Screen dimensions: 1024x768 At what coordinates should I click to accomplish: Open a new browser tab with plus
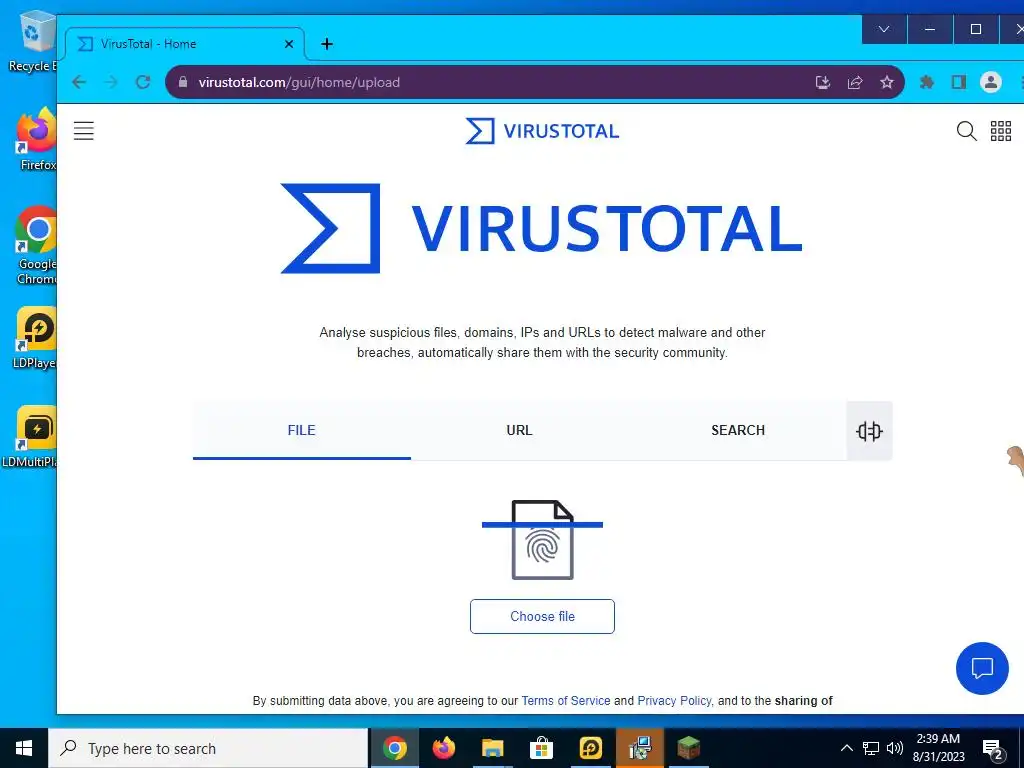[x=327, y=44]
